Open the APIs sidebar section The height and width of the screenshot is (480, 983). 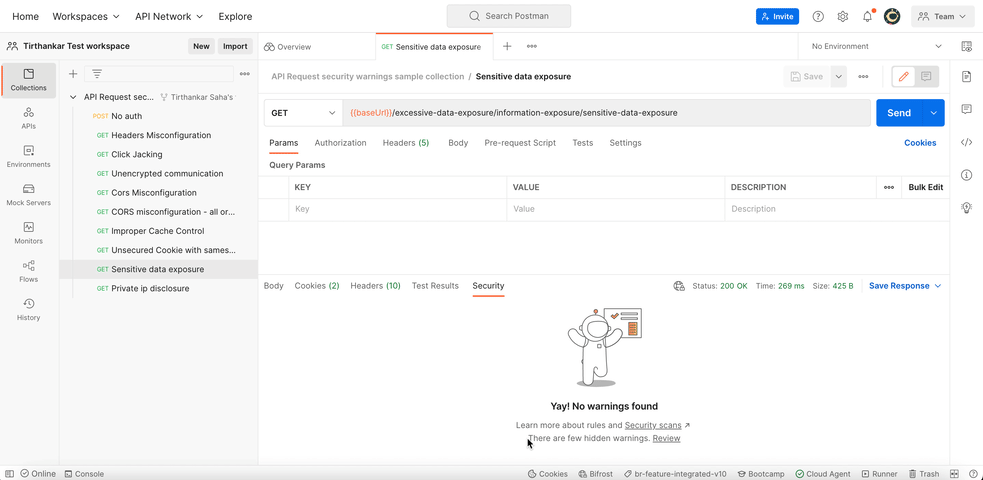(x=29, y=118)
